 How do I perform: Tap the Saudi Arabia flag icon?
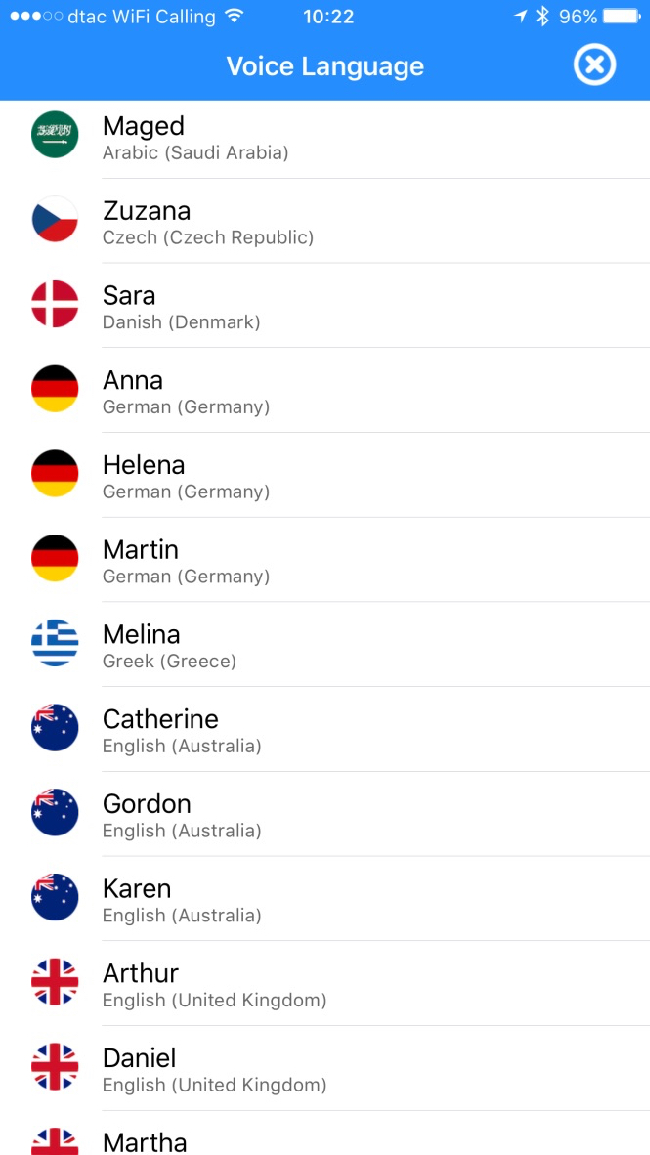click(x=55, y=133)
